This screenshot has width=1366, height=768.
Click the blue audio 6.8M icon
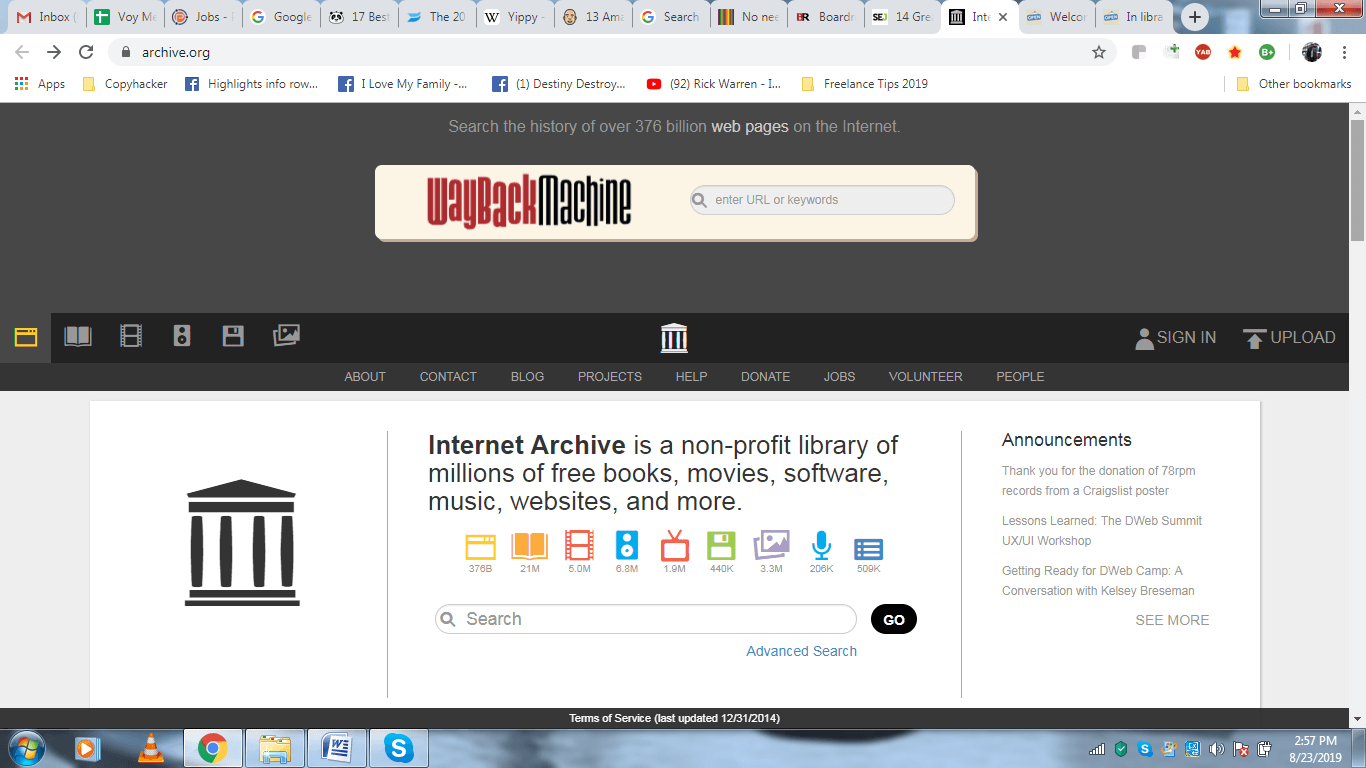tap(627, 545)
